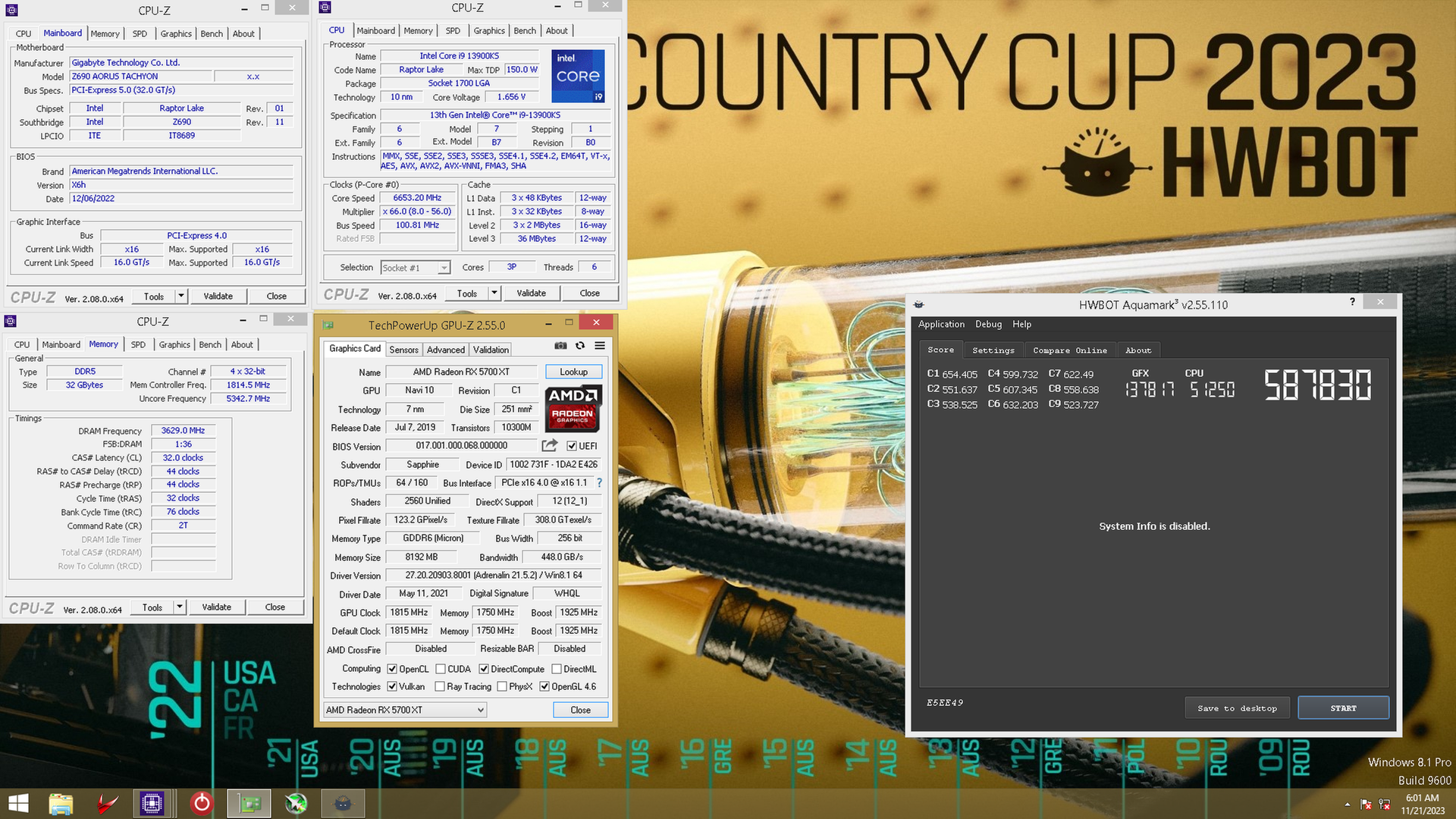Open the Application menu in Aquamark
The height and width of the screenshot is (819, 1456).
click(x=942, y=324)
